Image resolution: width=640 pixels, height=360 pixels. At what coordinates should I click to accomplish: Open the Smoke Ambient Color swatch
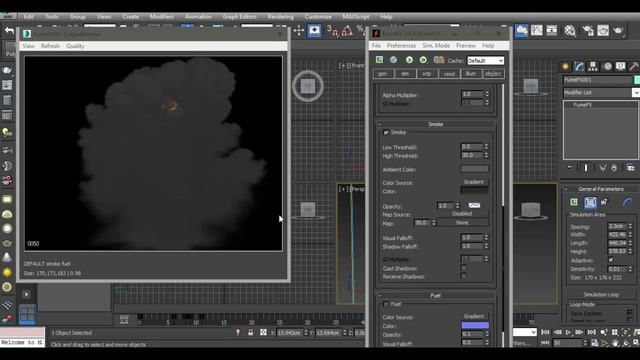[x=474, y=169]
